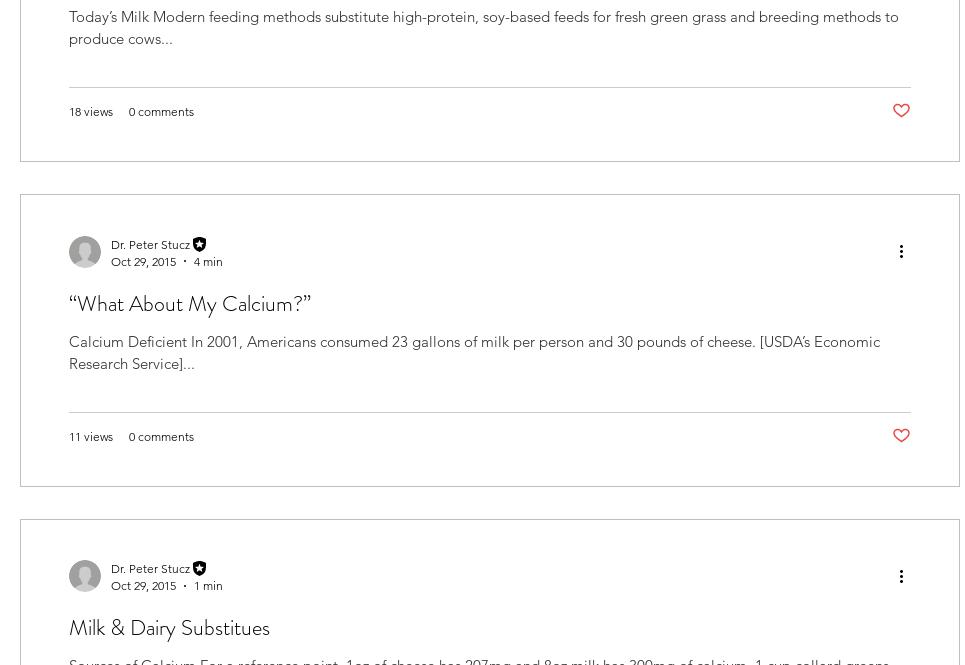Click the editor badge on Milk & Dairy post

(200, 568)
